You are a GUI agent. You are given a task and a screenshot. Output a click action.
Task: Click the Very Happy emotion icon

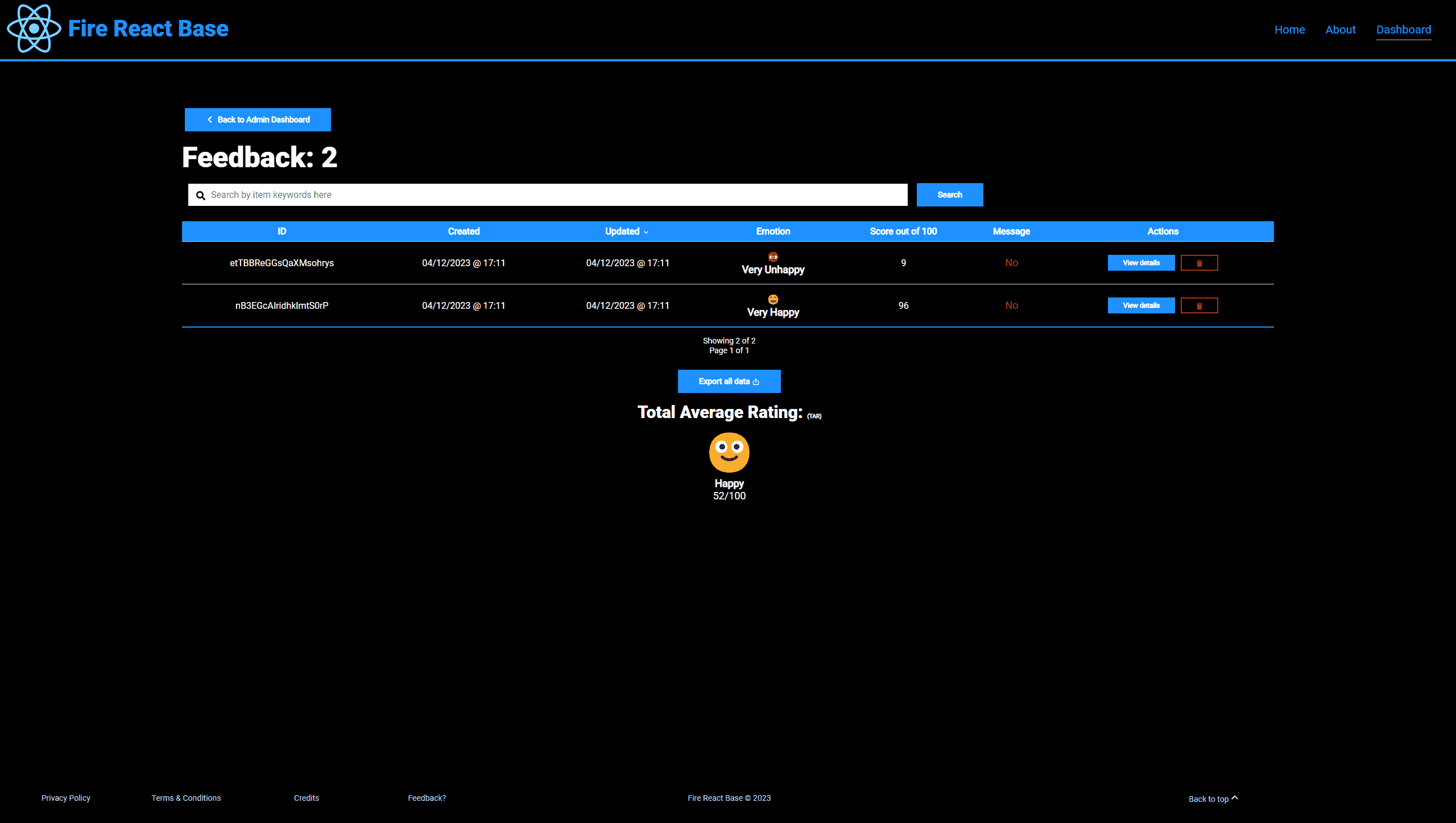[x=773, y=299]
